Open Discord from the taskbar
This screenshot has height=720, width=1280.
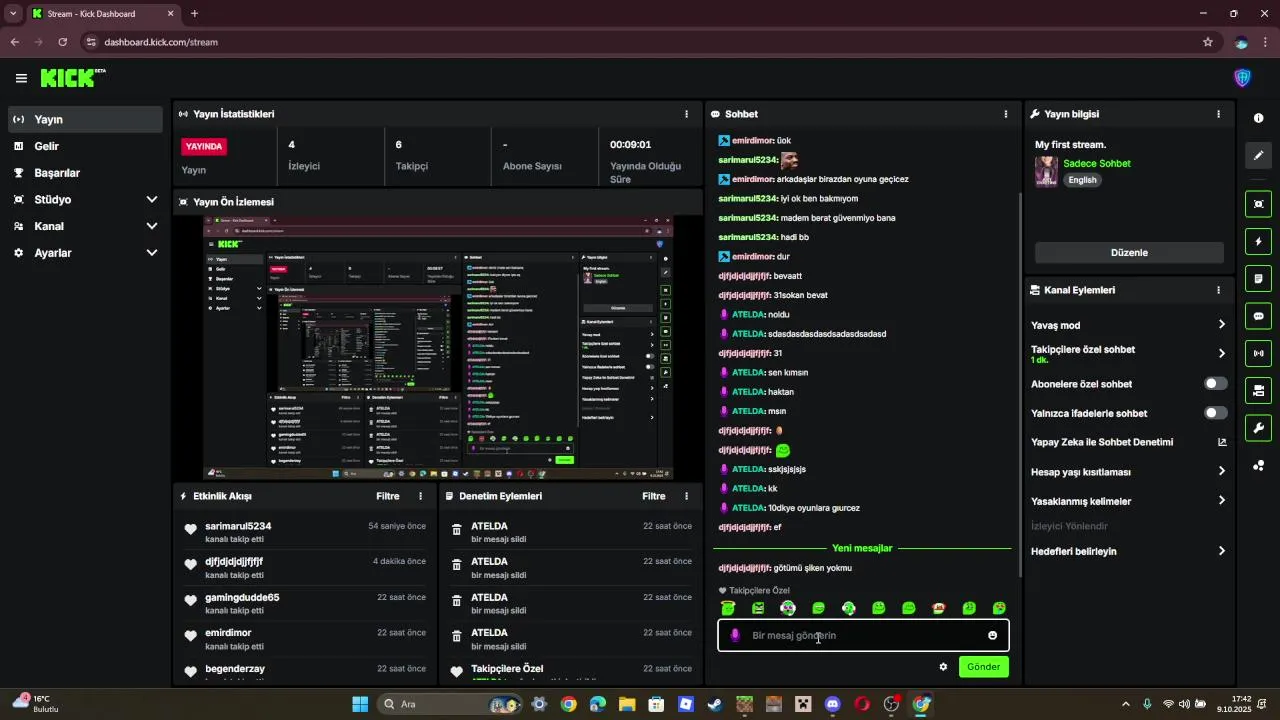pos(833,704)
